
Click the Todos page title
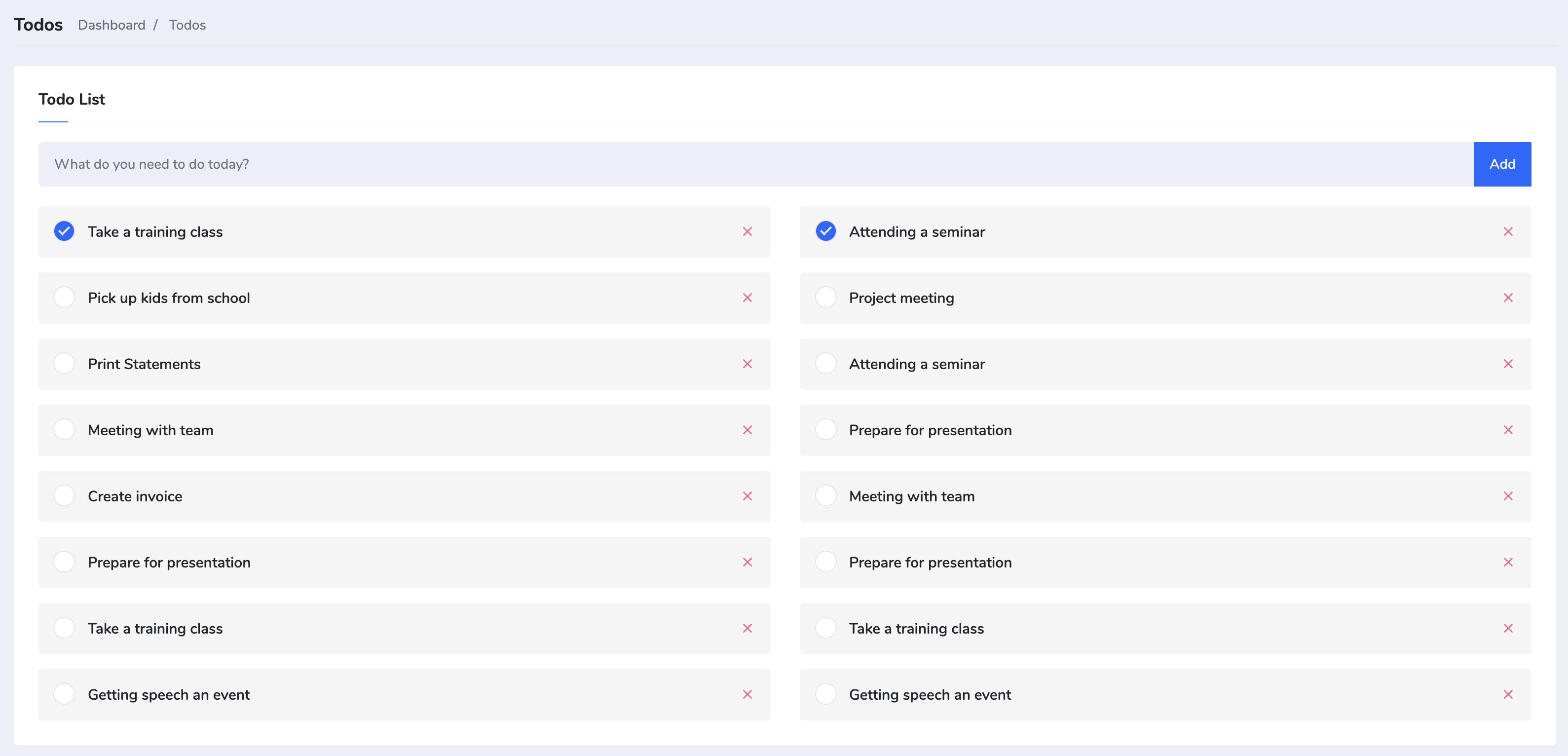tap(38, 25)
